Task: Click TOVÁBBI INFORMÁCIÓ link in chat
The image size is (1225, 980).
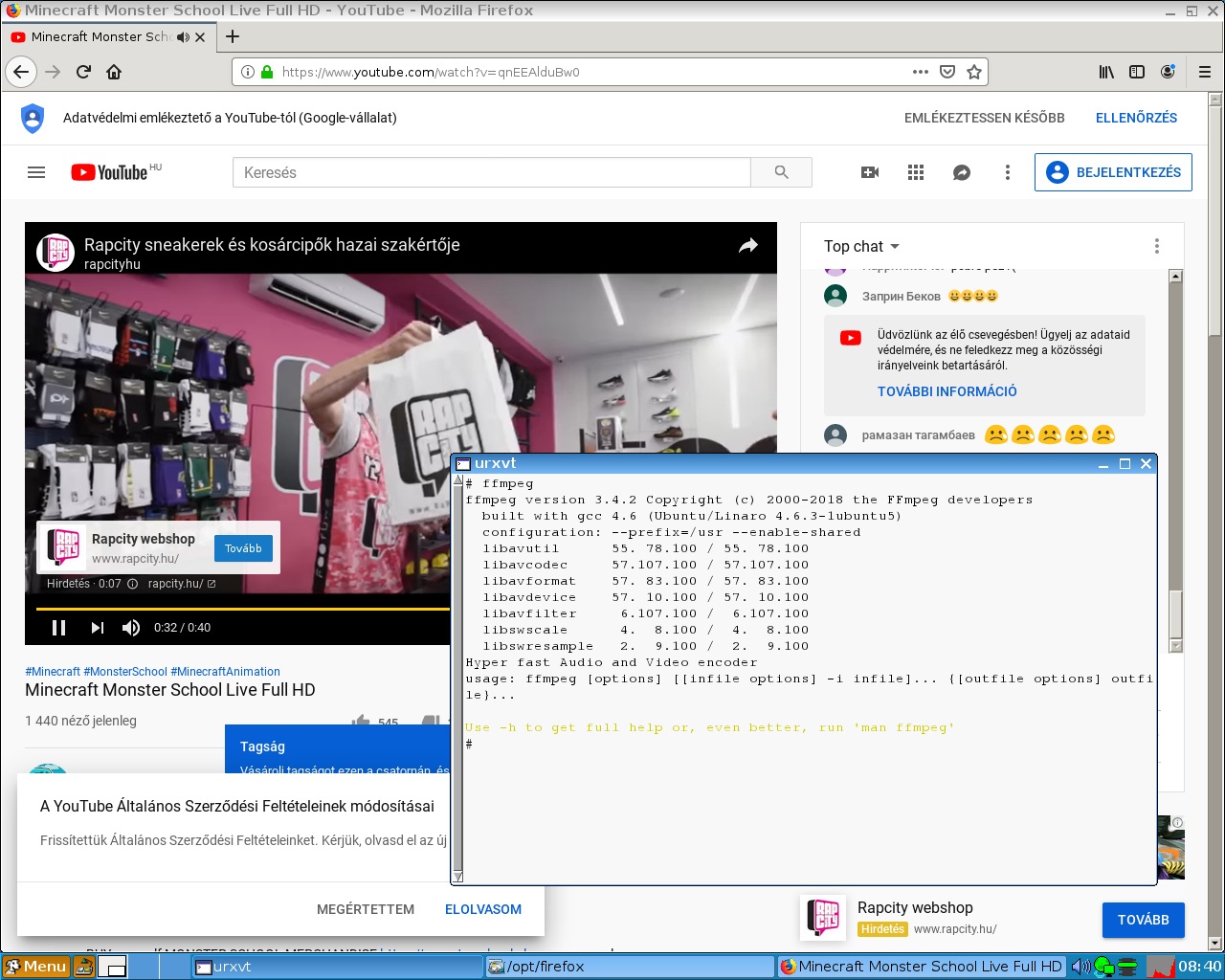Action: pos(947,391)
